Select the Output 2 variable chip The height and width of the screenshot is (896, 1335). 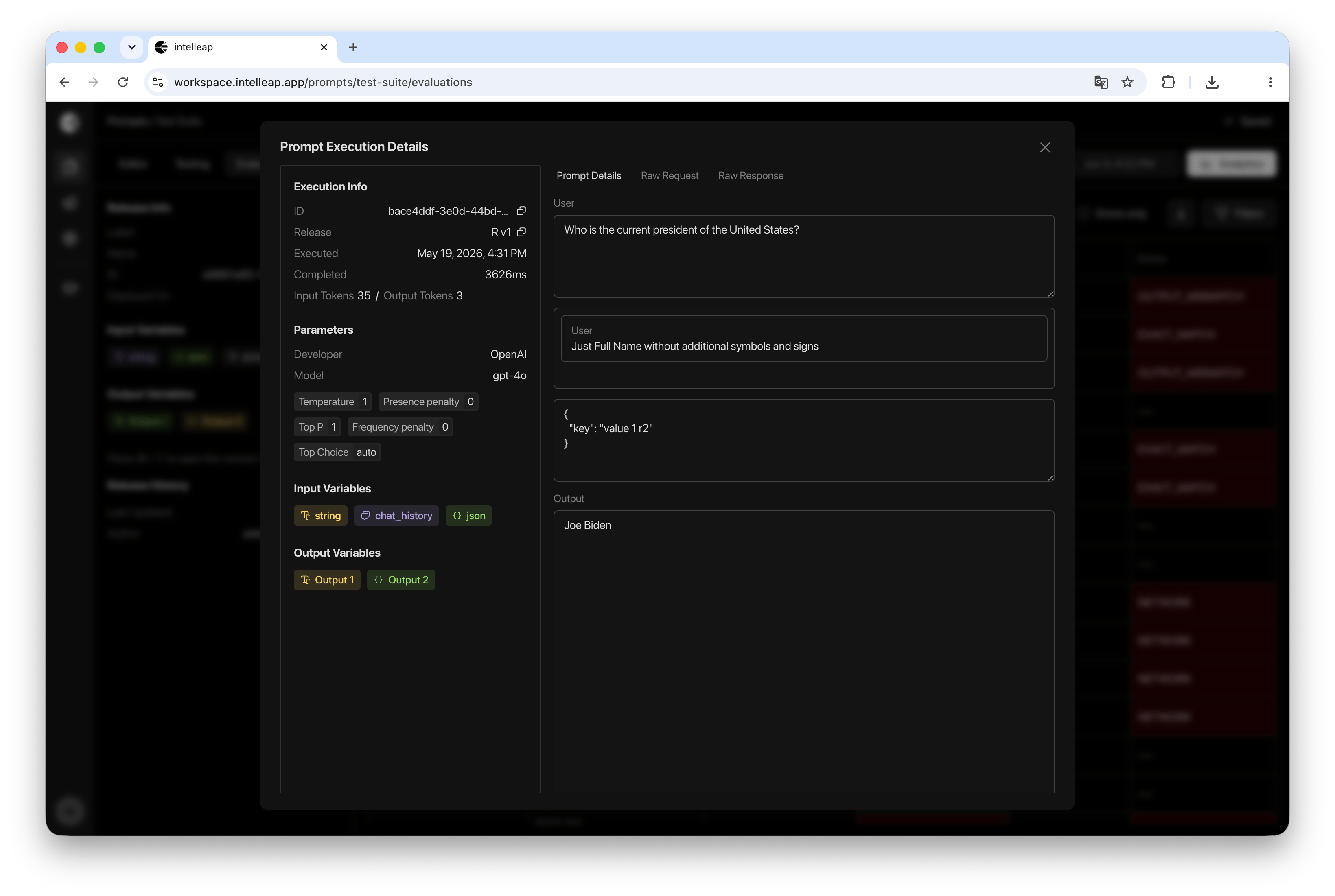(401, 580)
